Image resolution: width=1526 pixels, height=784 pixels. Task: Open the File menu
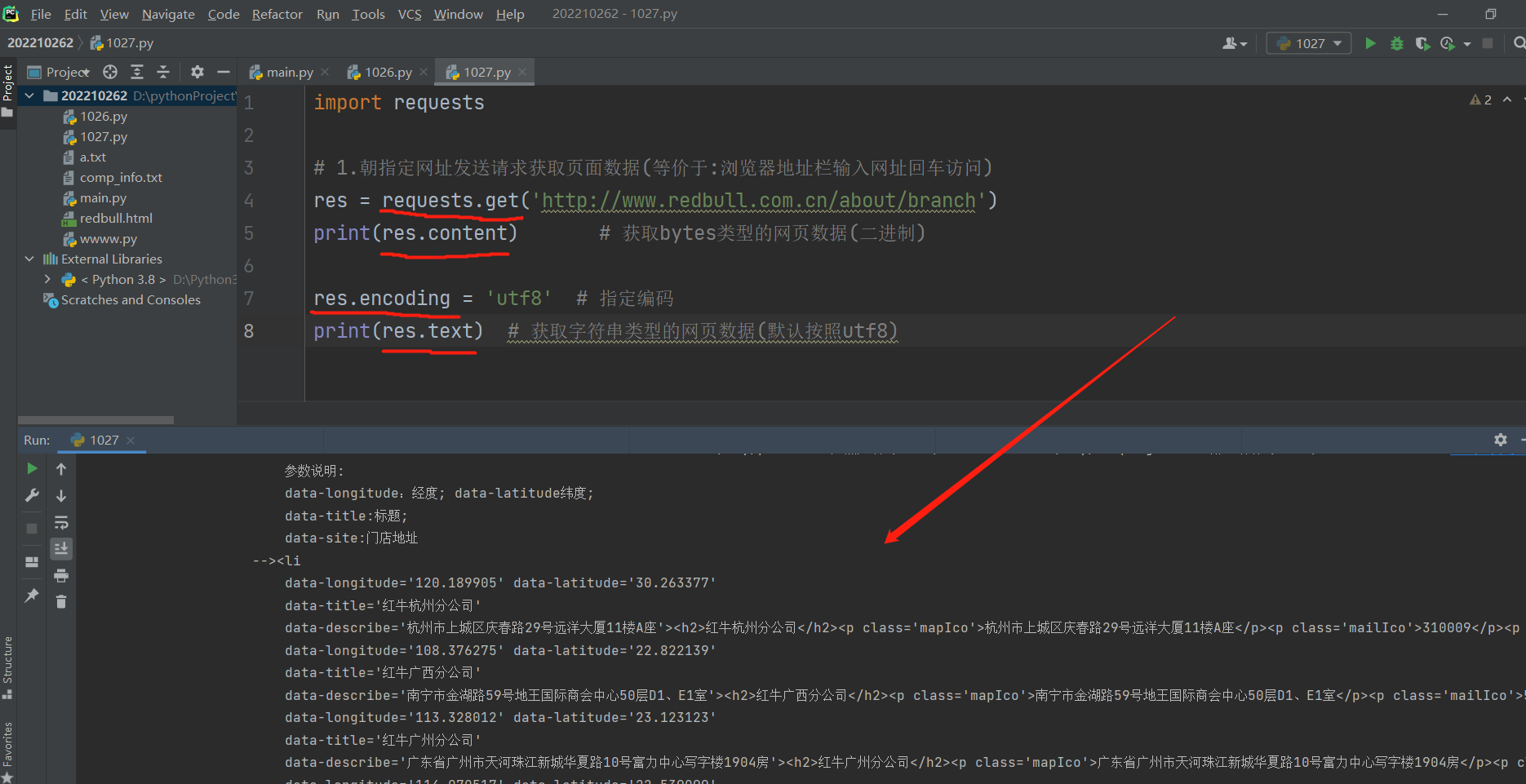(x=41, y=14)
